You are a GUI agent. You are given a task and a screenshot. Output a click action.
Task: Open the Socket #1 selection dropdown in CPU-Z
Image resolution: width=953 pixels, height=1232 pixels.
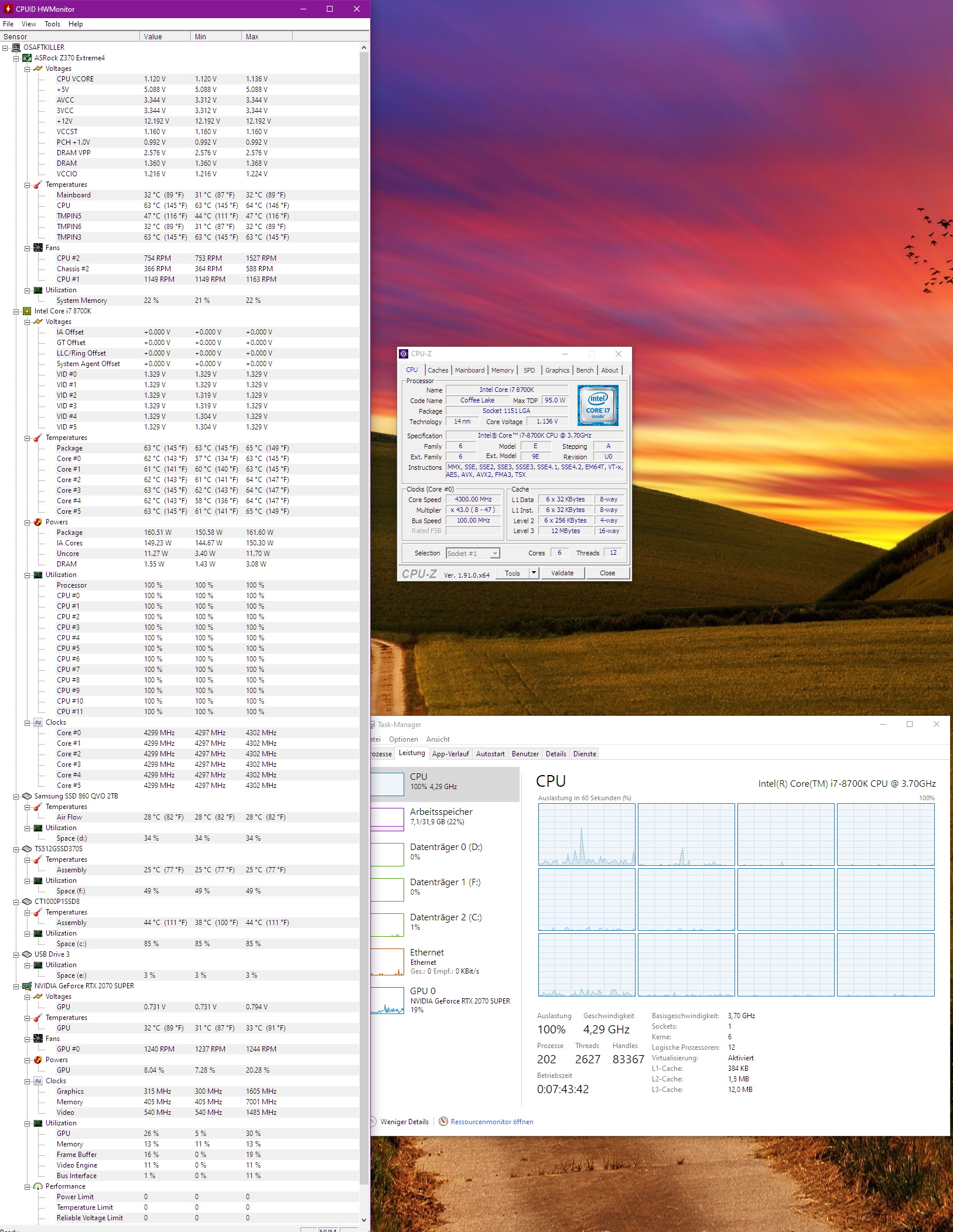(495, 554)
